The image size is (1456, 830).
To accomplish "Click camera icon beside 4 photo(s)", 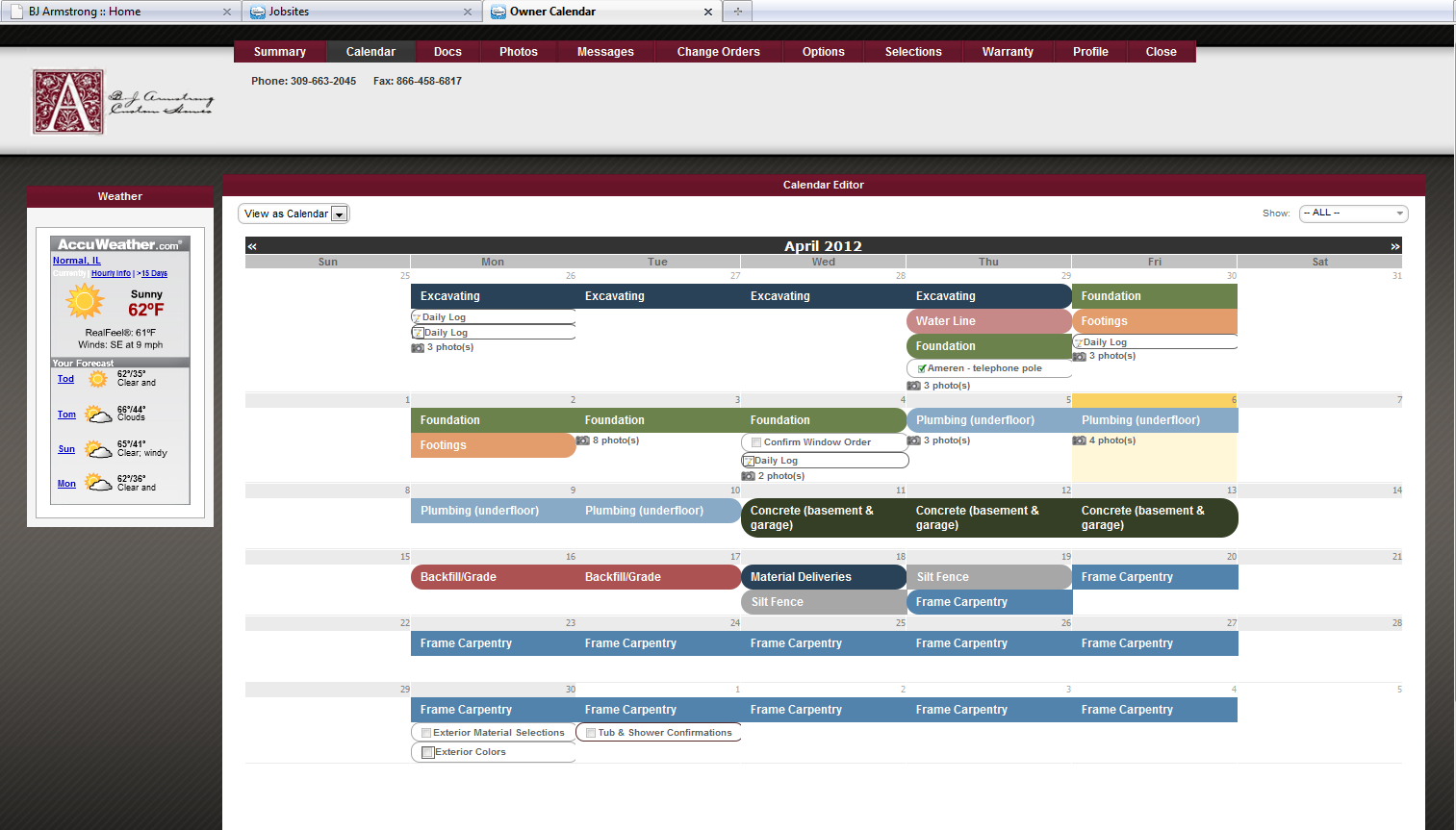I will [x=1079, y=440].
